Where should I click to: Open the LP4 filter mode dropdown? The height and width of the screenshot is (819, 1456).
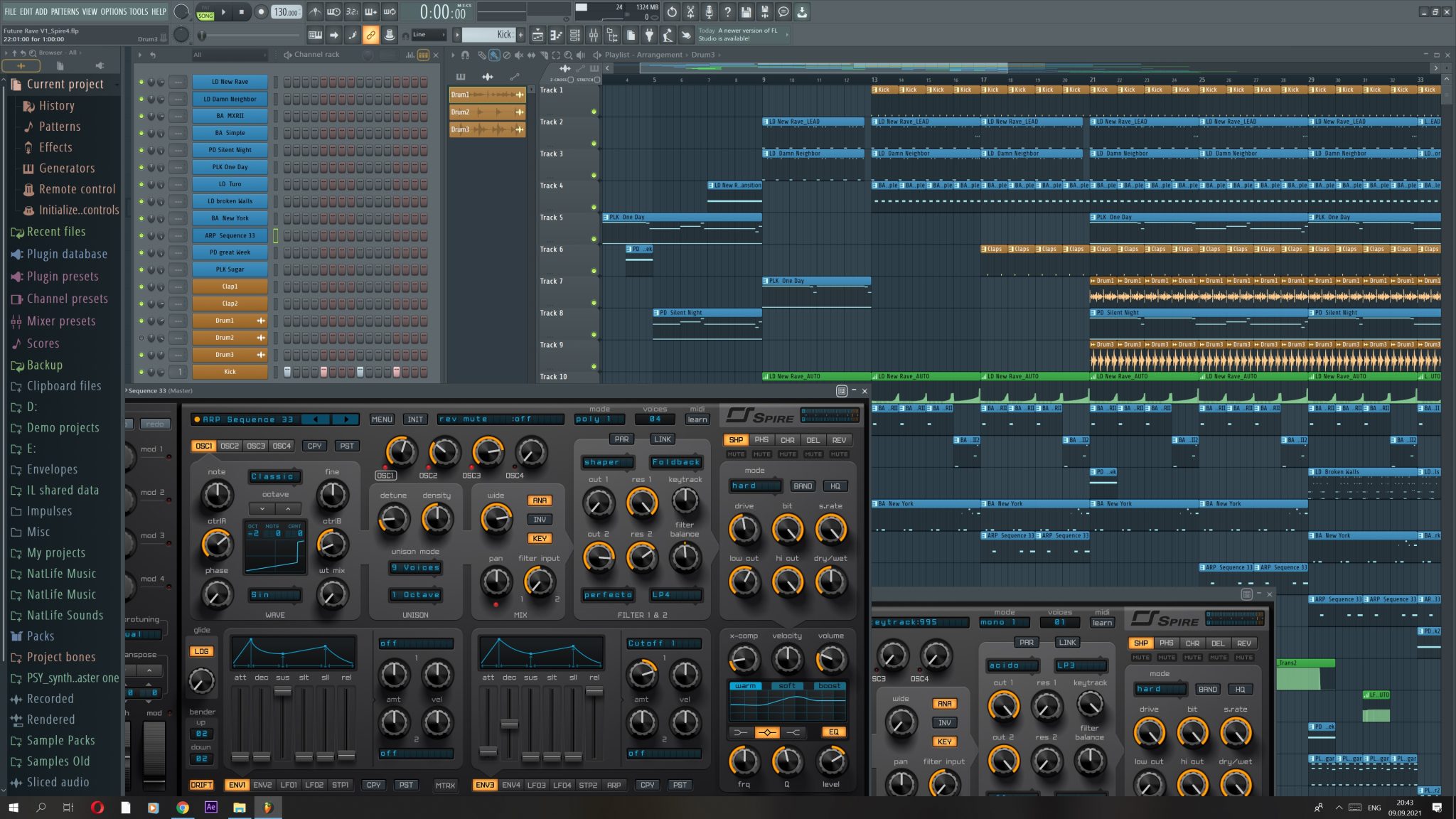tap(676, 595)
